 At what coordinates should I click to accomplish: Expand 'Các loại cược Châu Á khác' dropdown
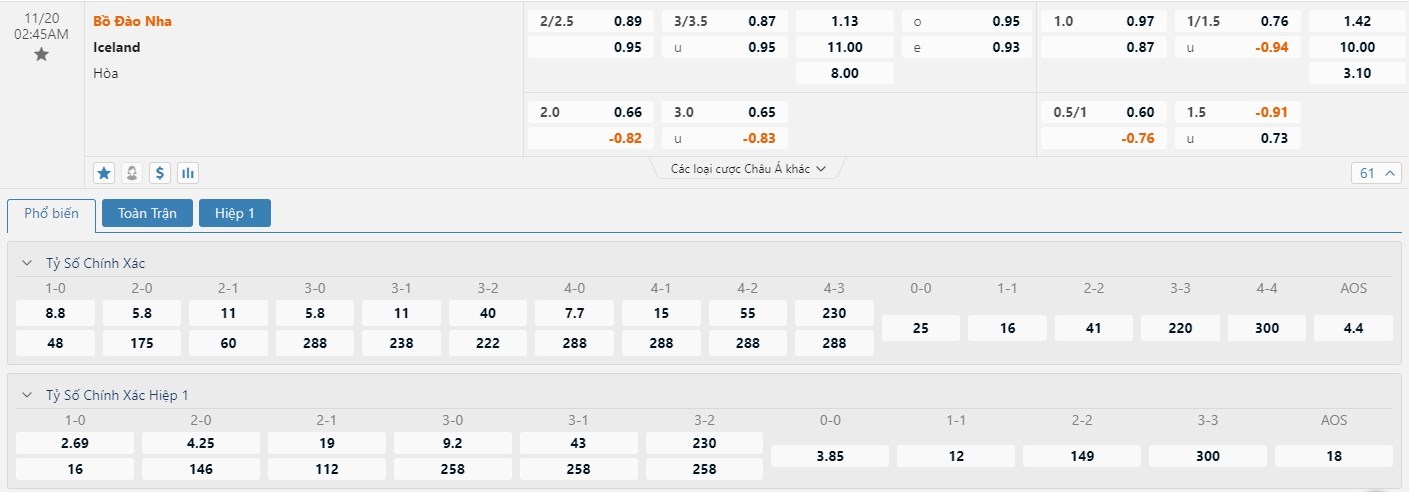[x=748, y=169]
